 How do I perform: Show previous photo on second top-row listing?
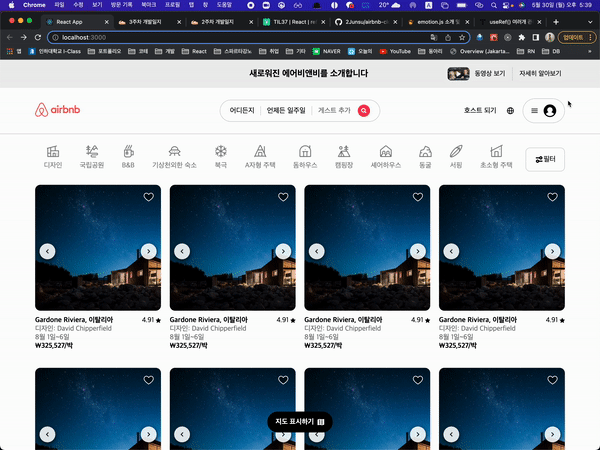(x=182, y=251)
